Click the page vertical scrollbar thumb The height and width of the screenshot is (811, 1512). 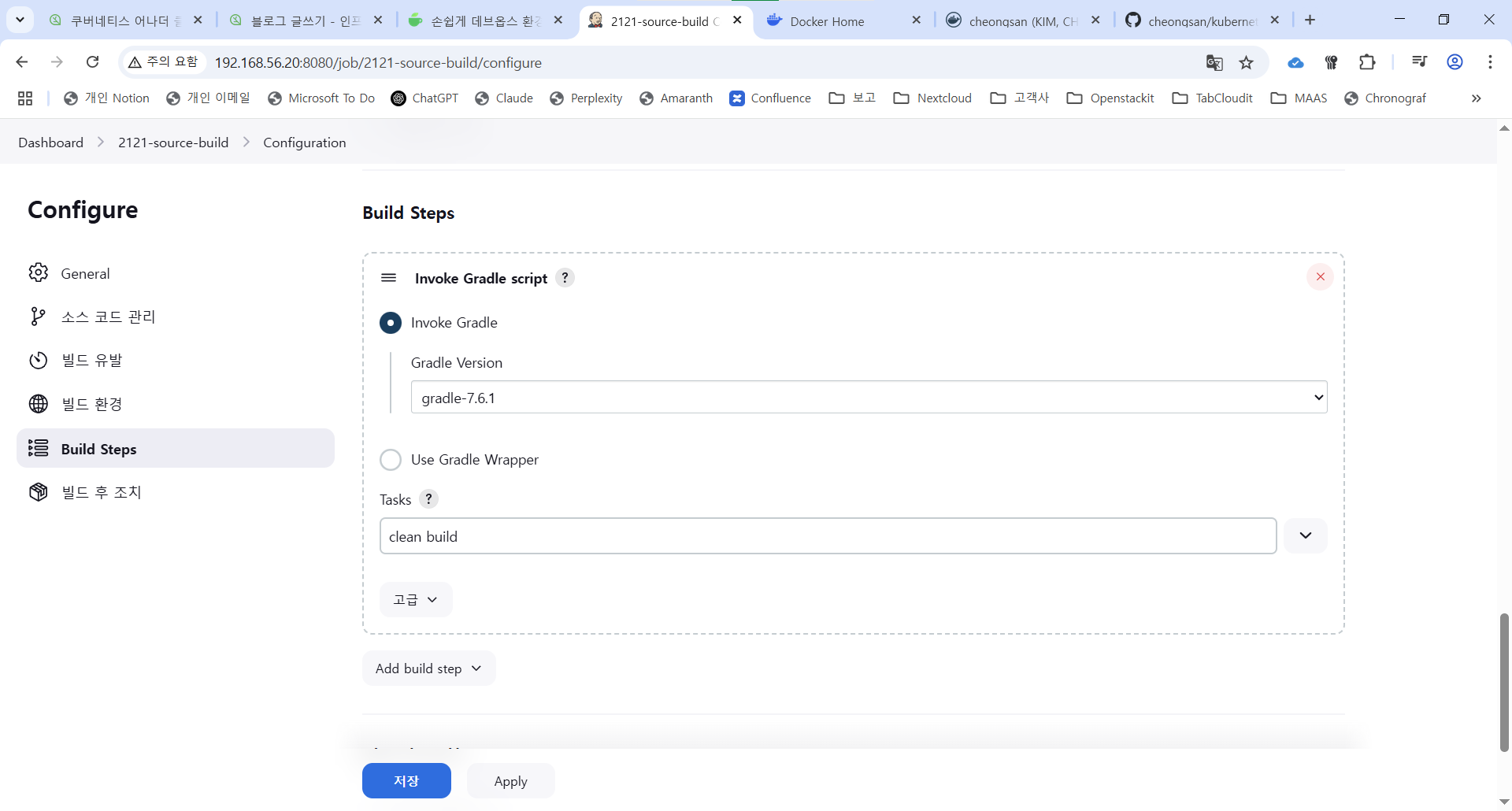tap(1504, 682)
